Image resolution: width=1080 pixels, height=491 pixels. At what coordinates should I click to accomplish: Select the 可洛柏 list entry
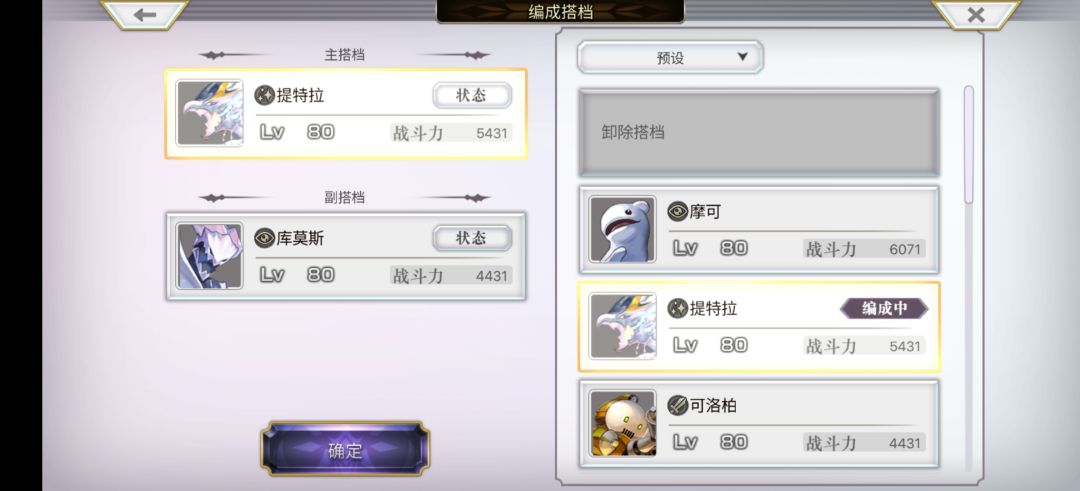point(759,424)
